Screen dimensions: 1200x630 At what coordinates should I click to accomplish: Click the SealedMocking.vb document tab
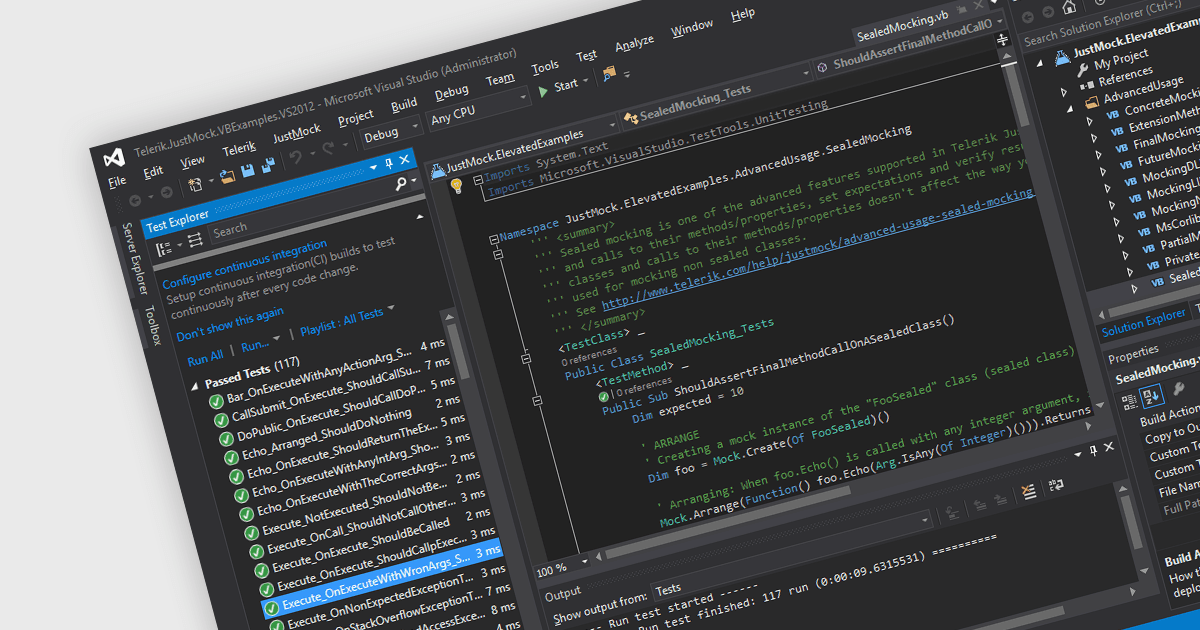[902, 26]
